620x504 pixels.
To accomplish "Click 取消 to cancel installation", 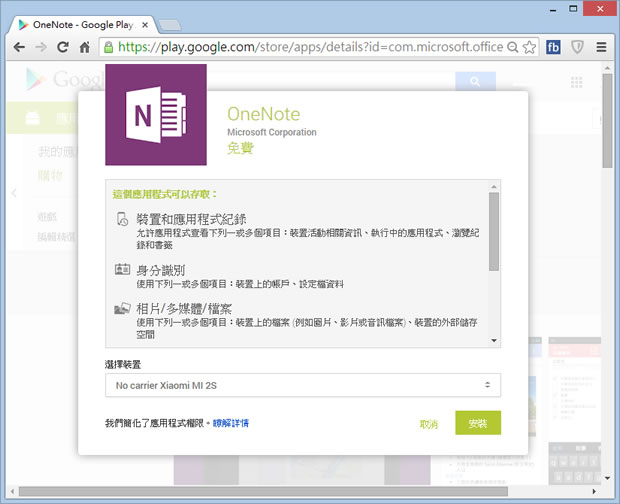I will (x=429, y=424).
